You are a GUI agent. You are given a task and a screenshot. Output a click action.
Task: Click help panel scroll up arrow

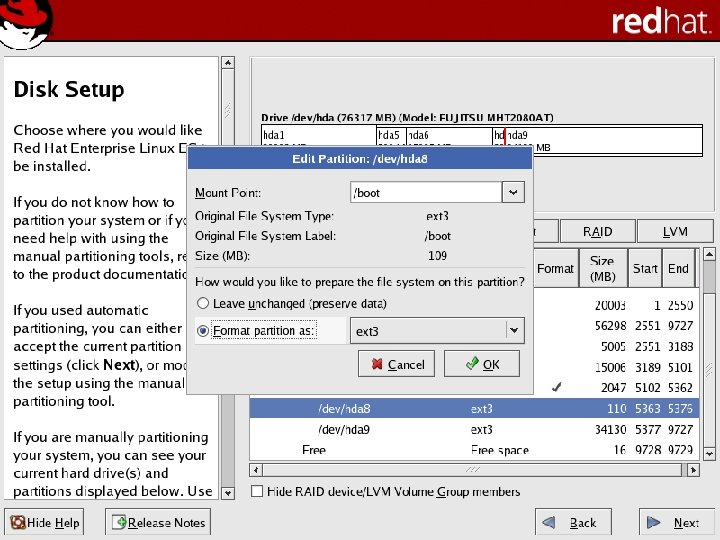tap(228, 62)
